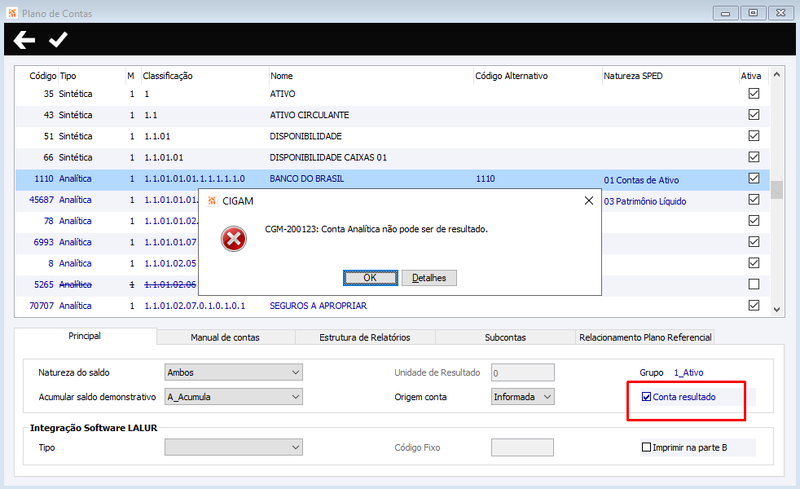Click the 1_Ativo group value
Viewport: 800px width, 489px height.
coord(688,372)
